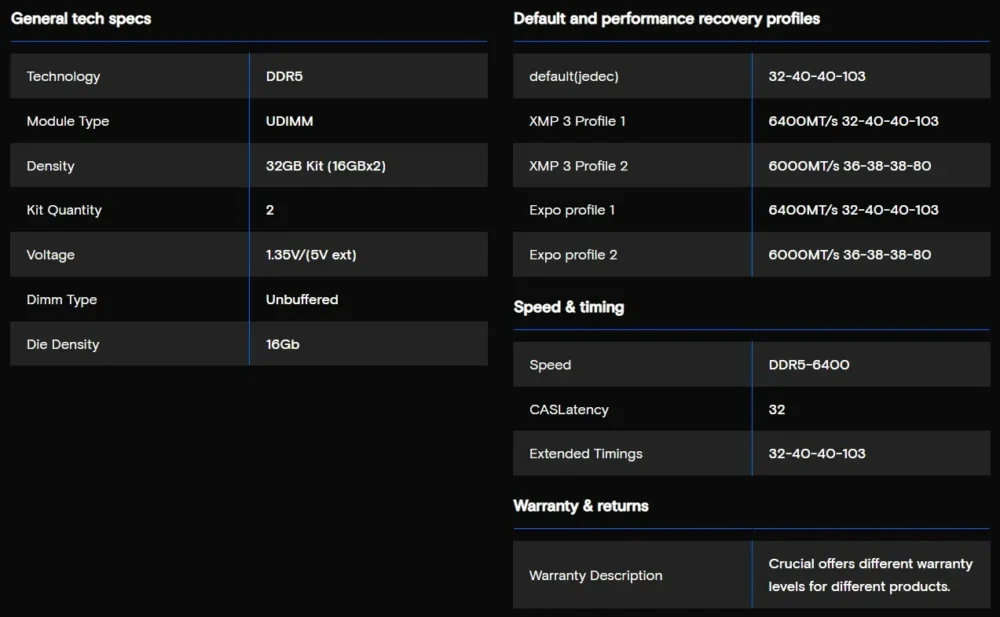The height and width of the screenshot is (617, 1000).
Task: Click the "Warranty & returns" section heading
Action: pos(581,506)
